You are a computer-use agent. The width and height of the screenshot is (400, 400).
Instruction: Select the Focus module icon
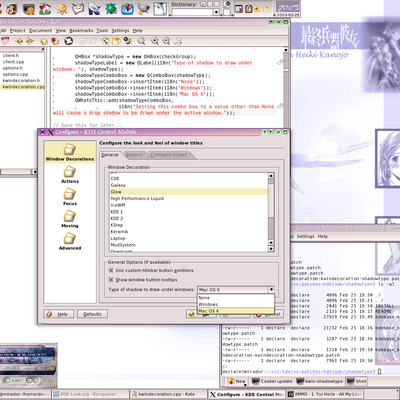[x=70, y=197]
